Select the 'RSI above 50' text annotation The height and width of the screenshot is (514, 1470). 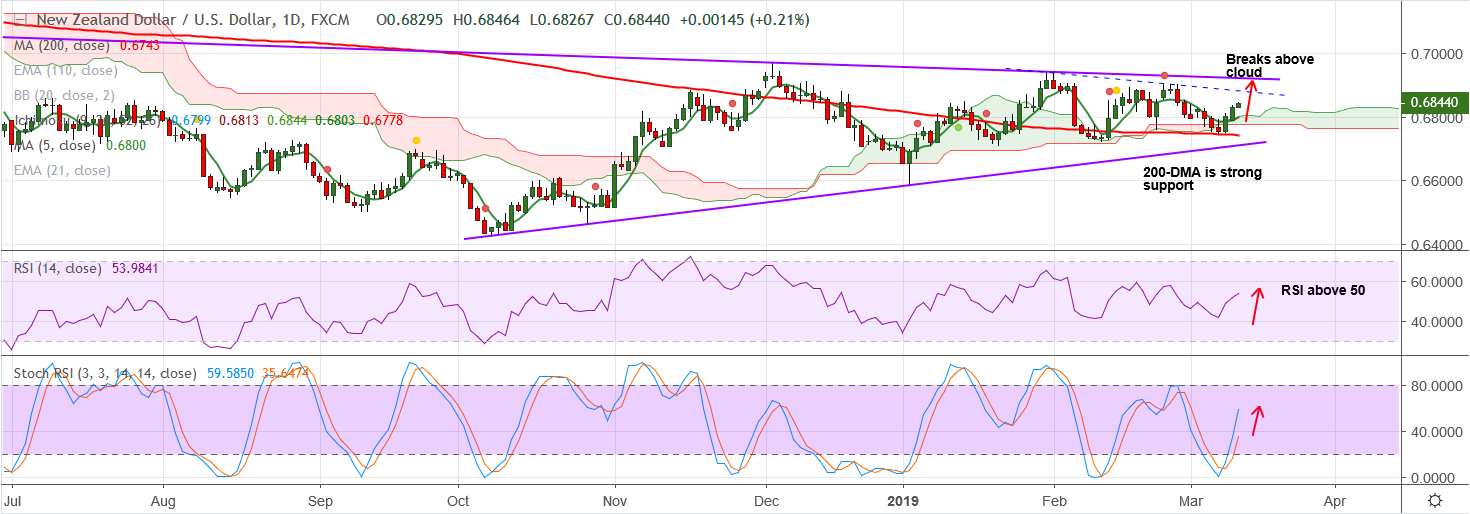(1323, 291)
